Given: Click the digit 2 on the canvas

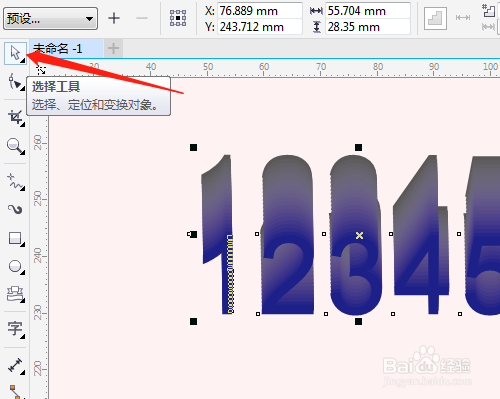Looking at the screenshot, I should click(x=287, y=234).
